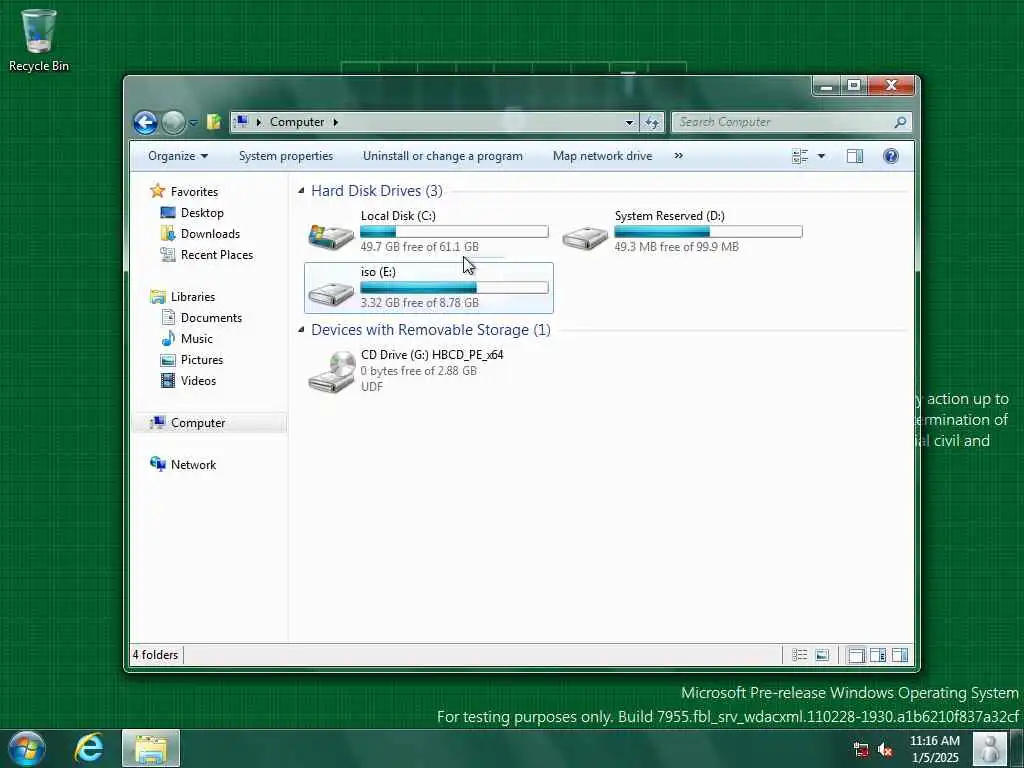Click the user picture taskbar icon
This screenshot has height=768, width=1024.
(989, 748)
